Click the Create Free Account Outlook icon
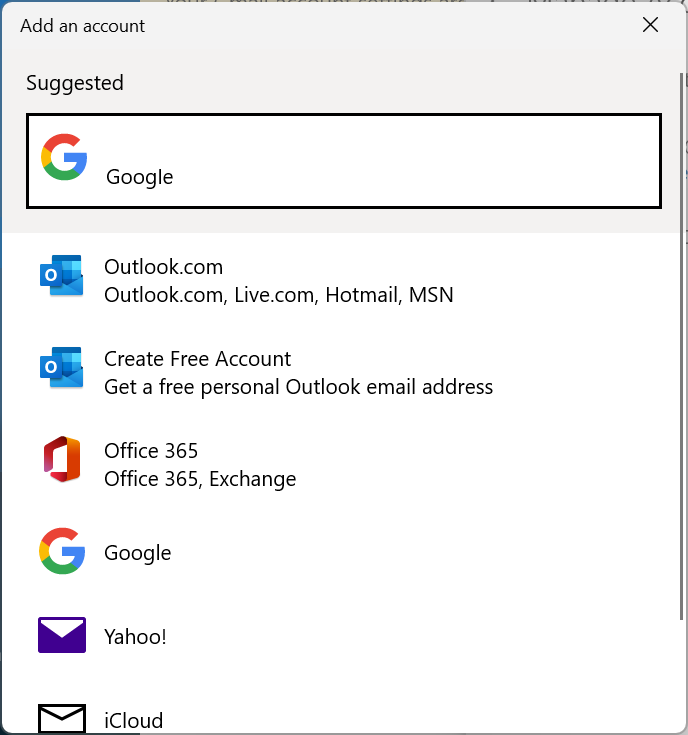This screenshot has height=735, width=688. tap(61, 367)
